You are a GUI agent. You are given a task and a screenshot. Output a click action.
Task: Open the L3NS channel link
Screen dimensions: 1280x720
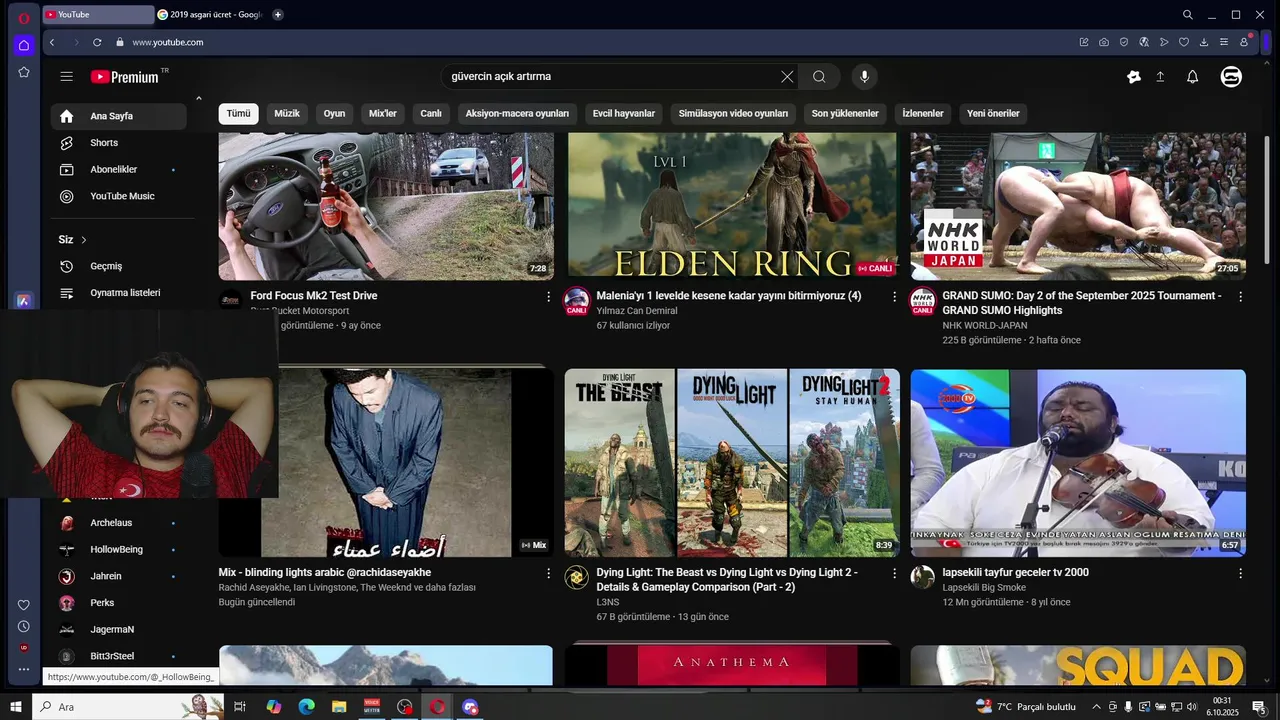tap(608, 602)
